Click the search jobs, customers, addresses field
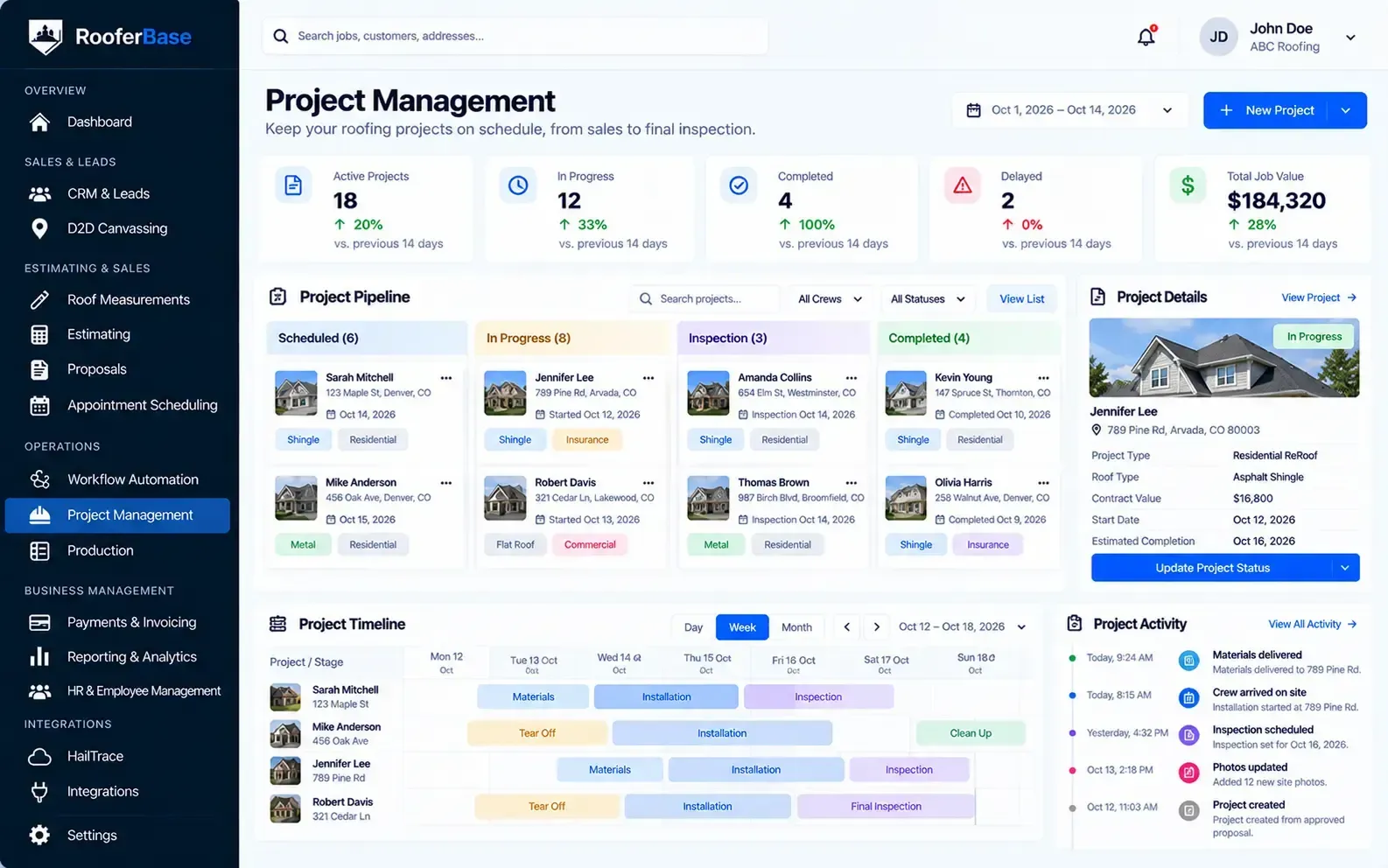The width and height of the screenshot is (1388, 868). (515, 37)
